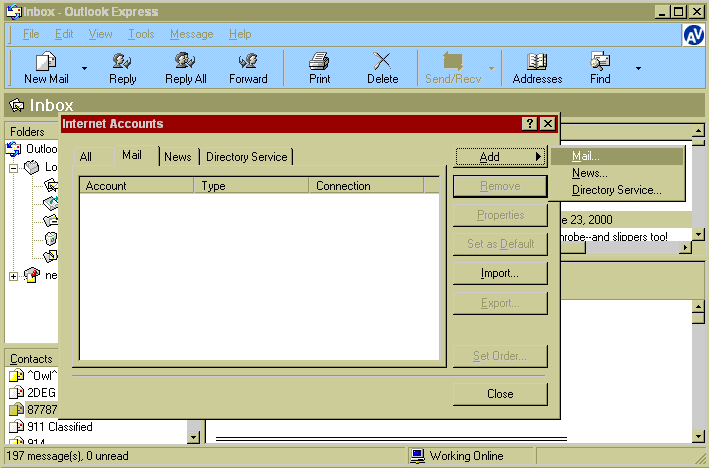Click the Set as Default button

500,244
